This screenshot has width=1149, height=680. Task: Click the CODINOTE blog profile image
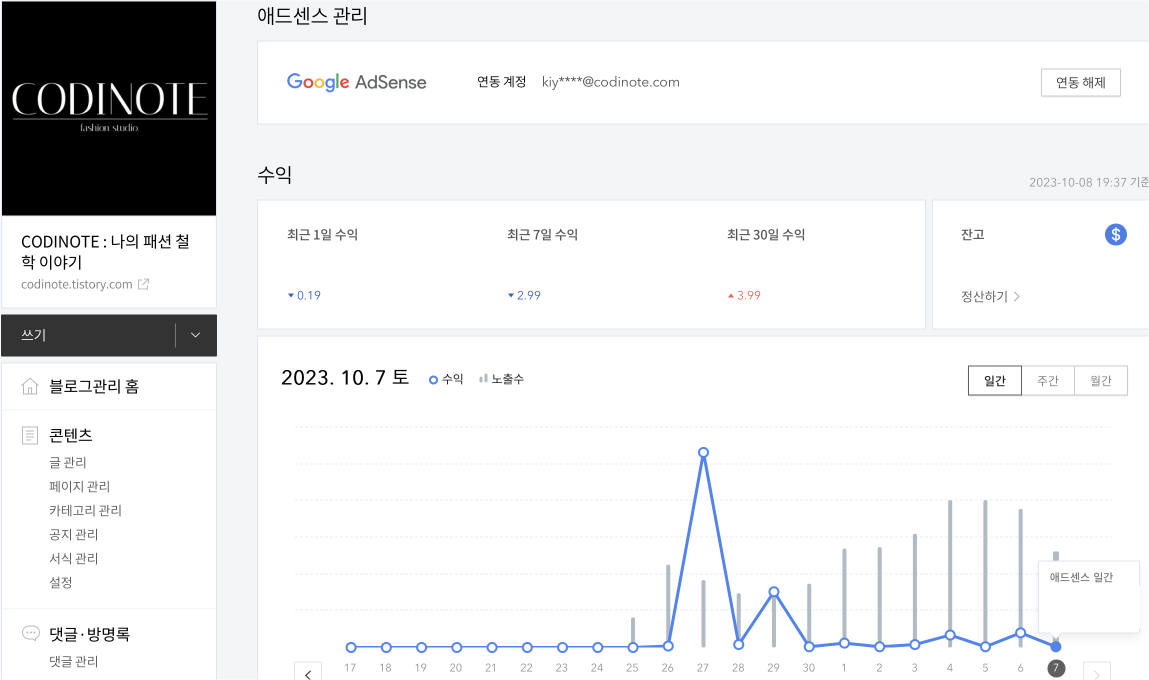click(x=109, y=108)
